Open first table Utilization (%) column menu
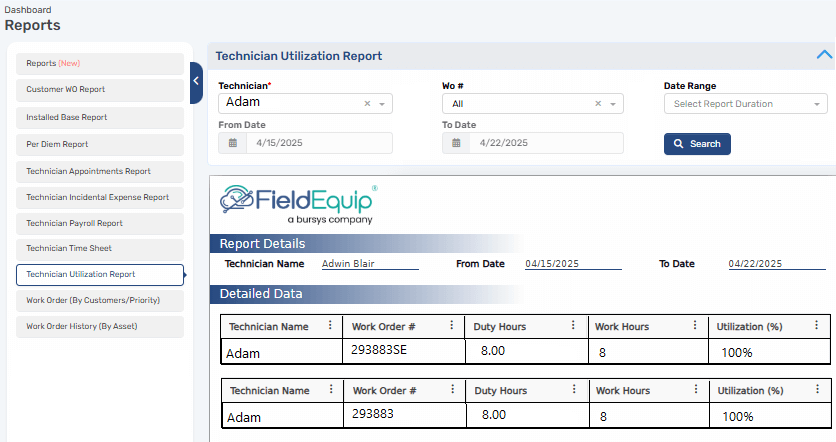The image size is (836, 442). click(x=816, y=325)
